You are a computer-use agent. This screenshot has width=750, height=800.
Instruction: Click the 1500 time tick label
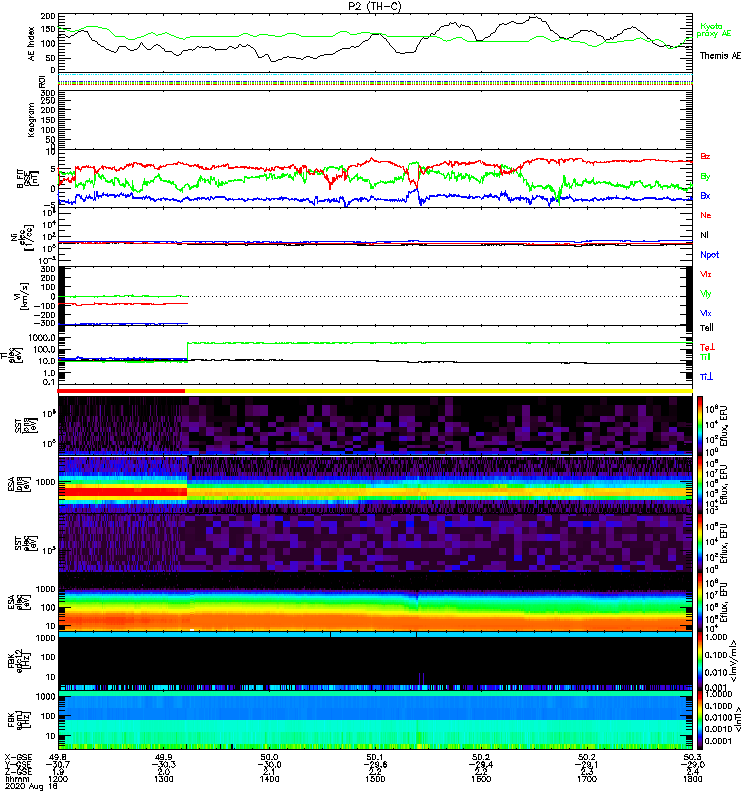click(375, 779)
